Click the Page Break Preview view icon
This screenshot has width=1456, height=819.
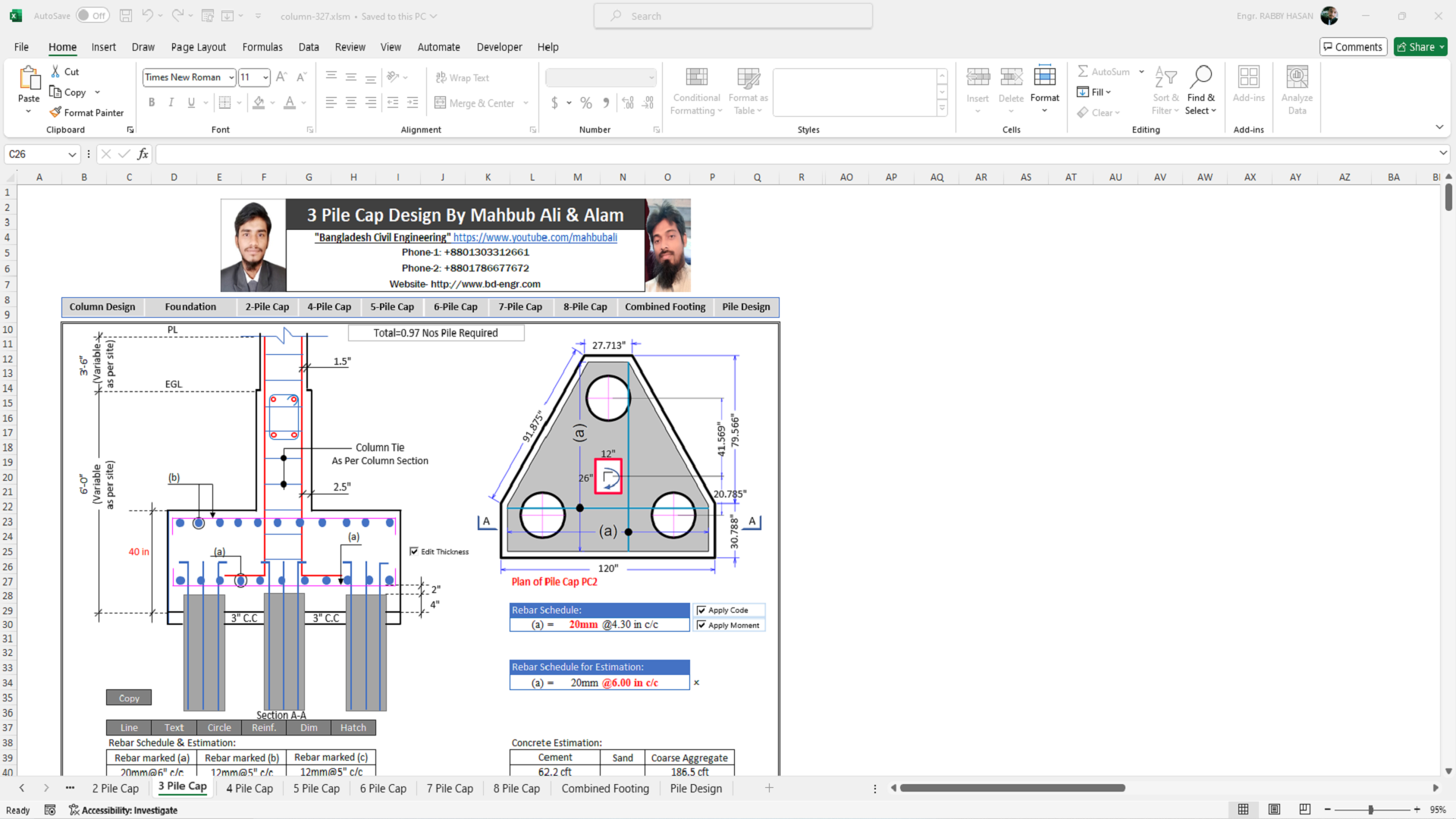coord(1304,809)
